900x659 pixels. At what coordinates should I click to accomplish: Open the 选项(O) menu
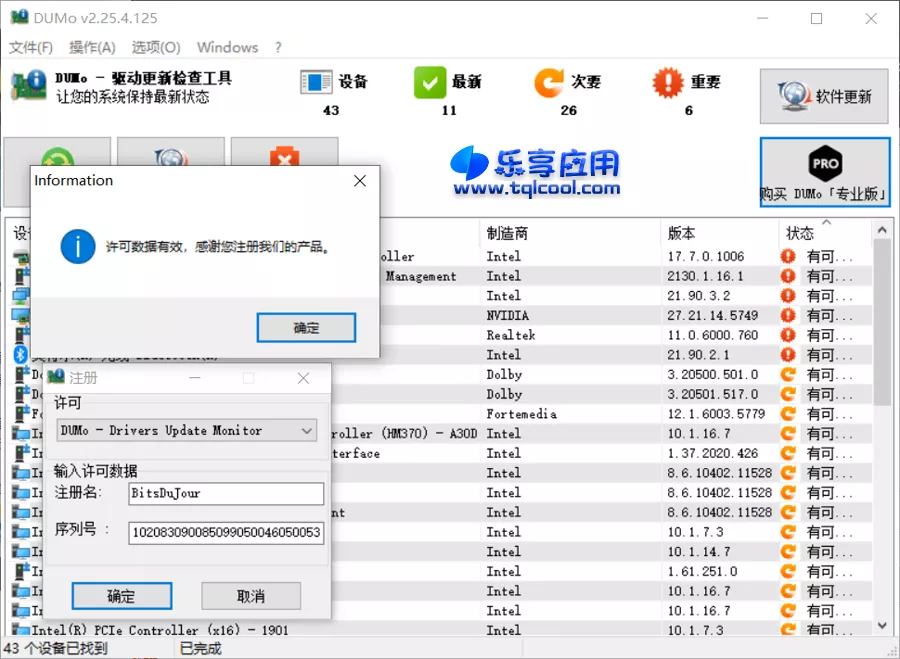[x=155, y=47]
